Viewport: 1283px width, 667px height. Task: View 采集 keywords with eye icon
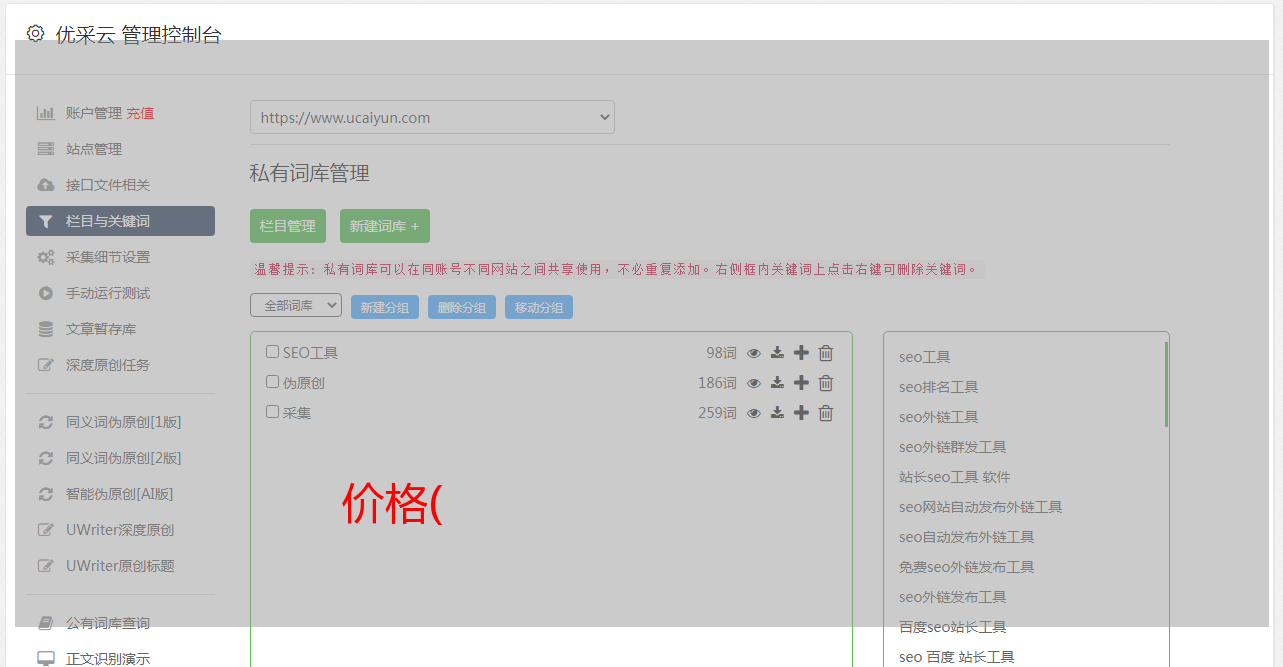tap(754, 413)
